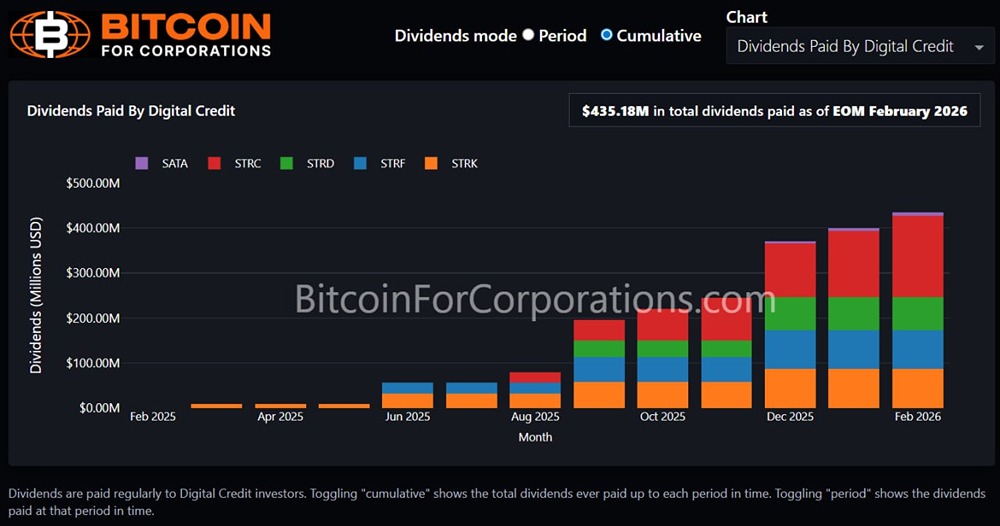Hide the STRD series via legend
The image size is (1000, 526).
(286, 163)
